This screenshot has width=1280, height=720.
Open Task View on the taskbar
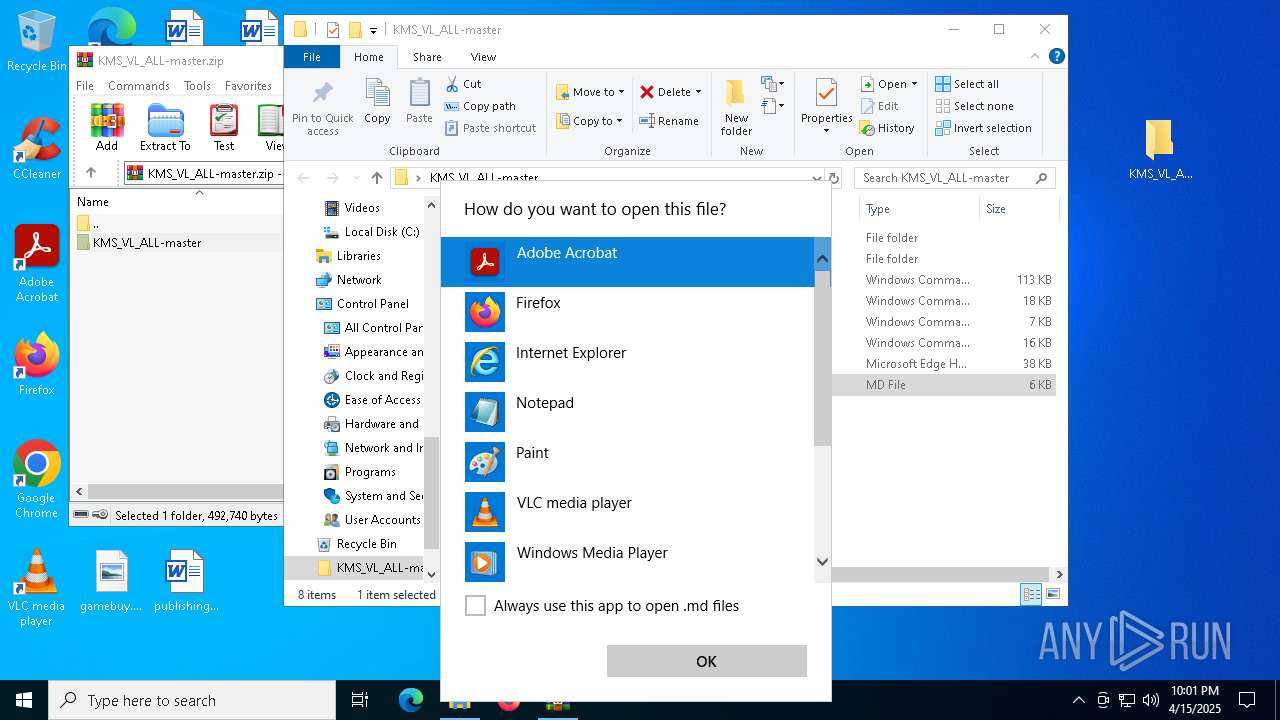[360, 700]
